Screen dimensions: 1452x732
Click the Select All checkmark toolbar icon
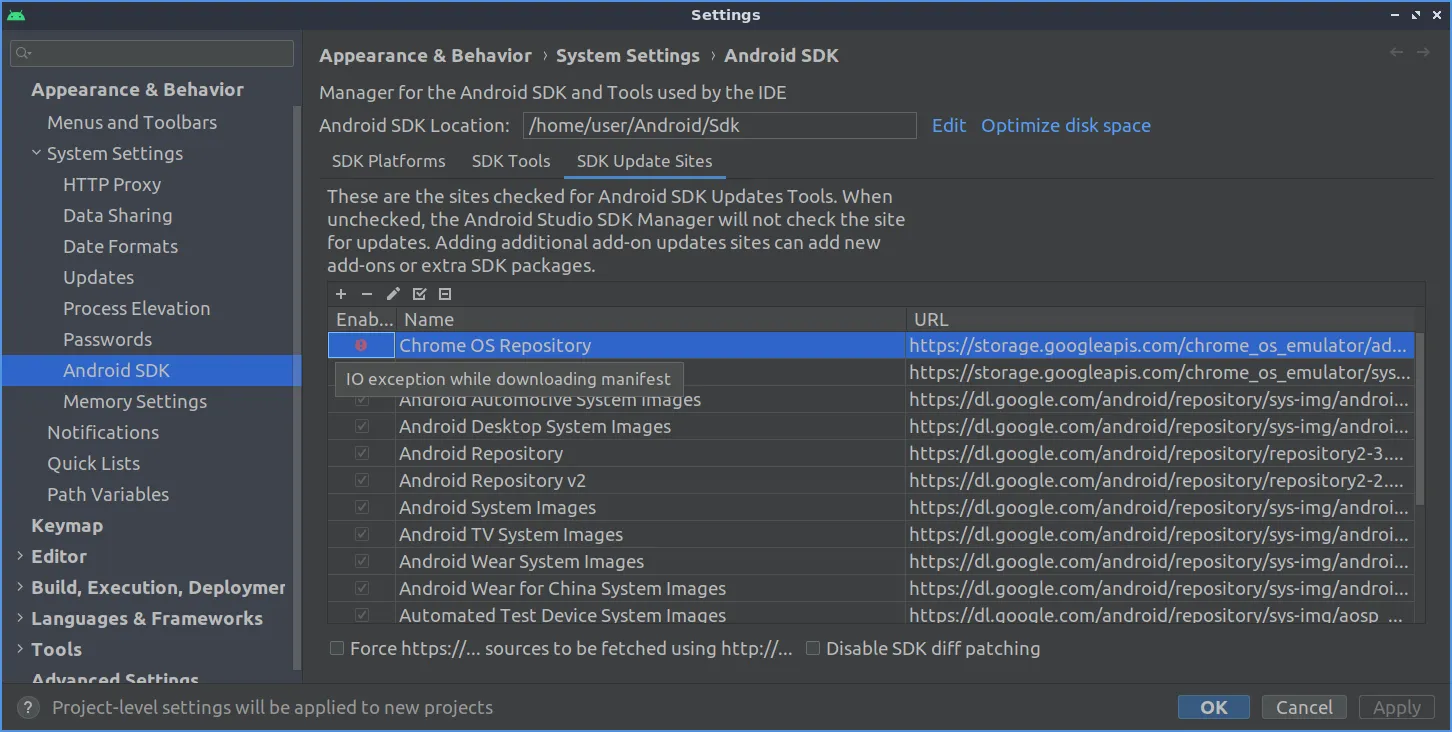(419, 294)
